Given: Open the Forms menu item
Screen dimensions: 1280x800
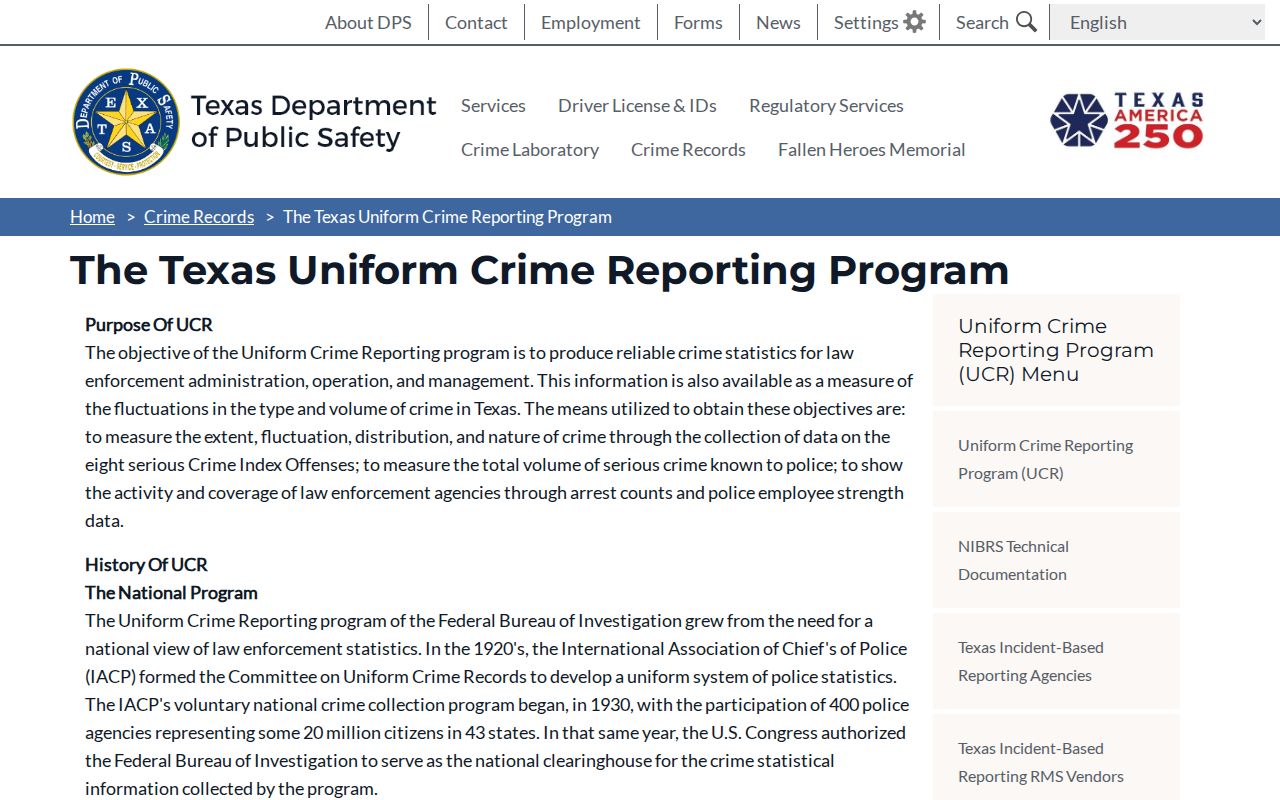Looking at the screenshot, I should point(698,22).
